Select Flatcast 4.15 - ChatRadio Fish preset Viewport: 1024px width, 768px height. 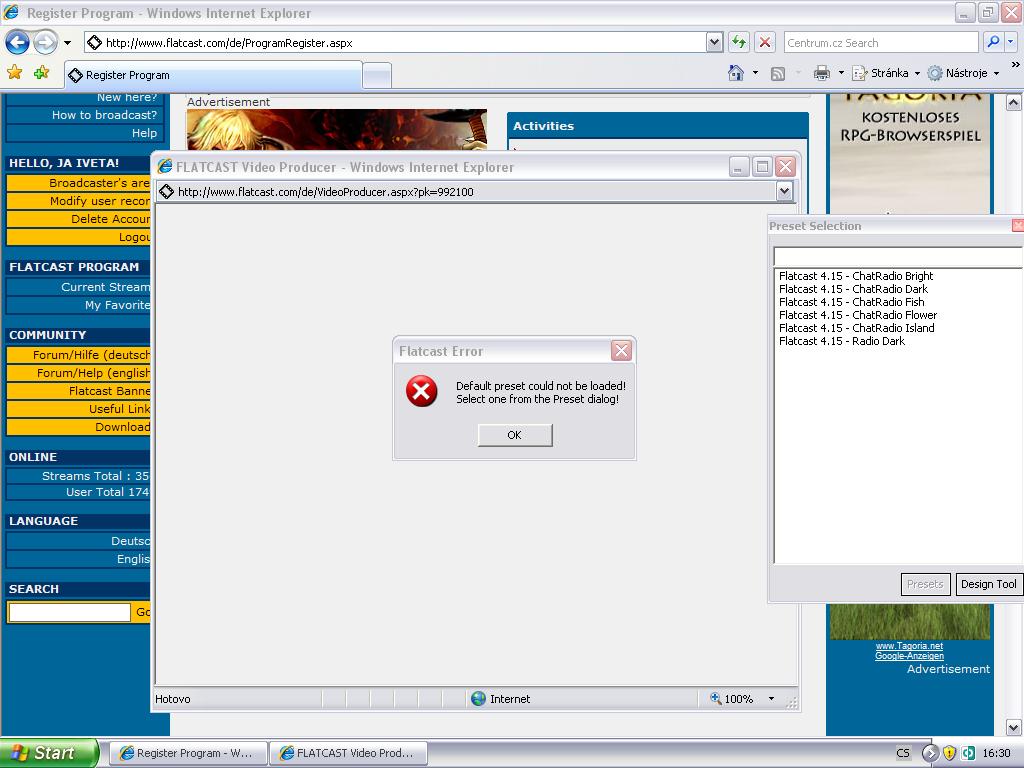click(x=852, y=302)
